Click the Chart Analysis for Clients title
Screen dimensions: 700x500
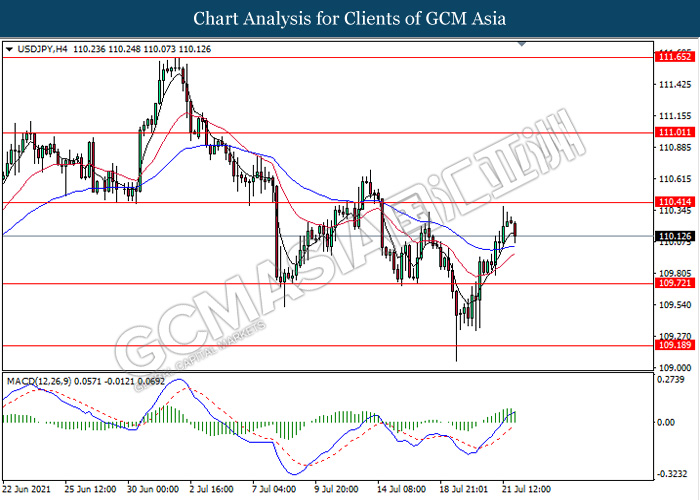[350, 18]
